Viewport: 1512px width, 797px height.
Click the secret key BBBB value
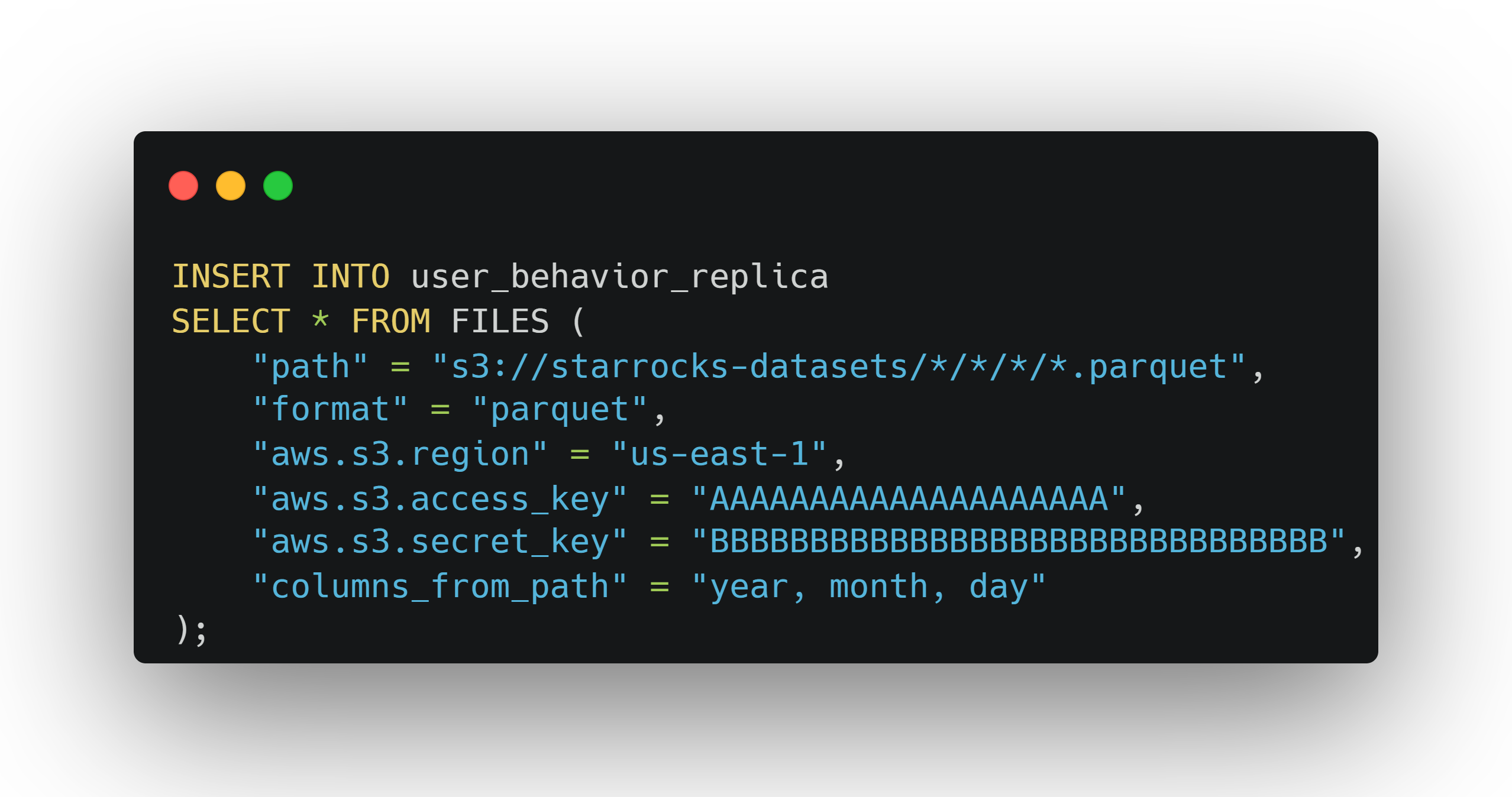coord(1018,542)
